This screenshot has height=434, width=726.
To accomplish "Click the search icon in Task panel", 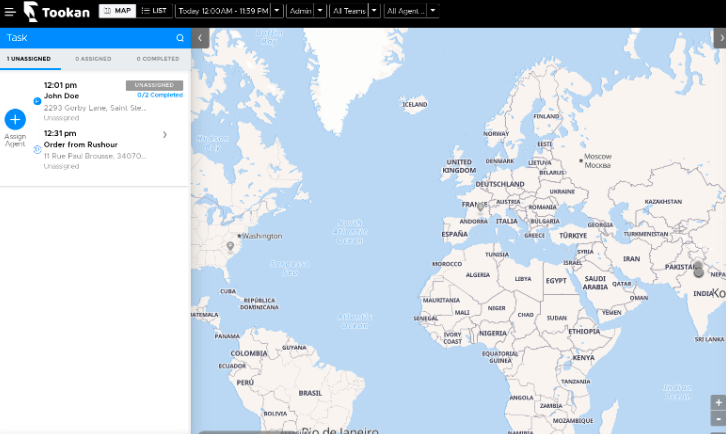I will pyautogui.click(x=180, y=38).
